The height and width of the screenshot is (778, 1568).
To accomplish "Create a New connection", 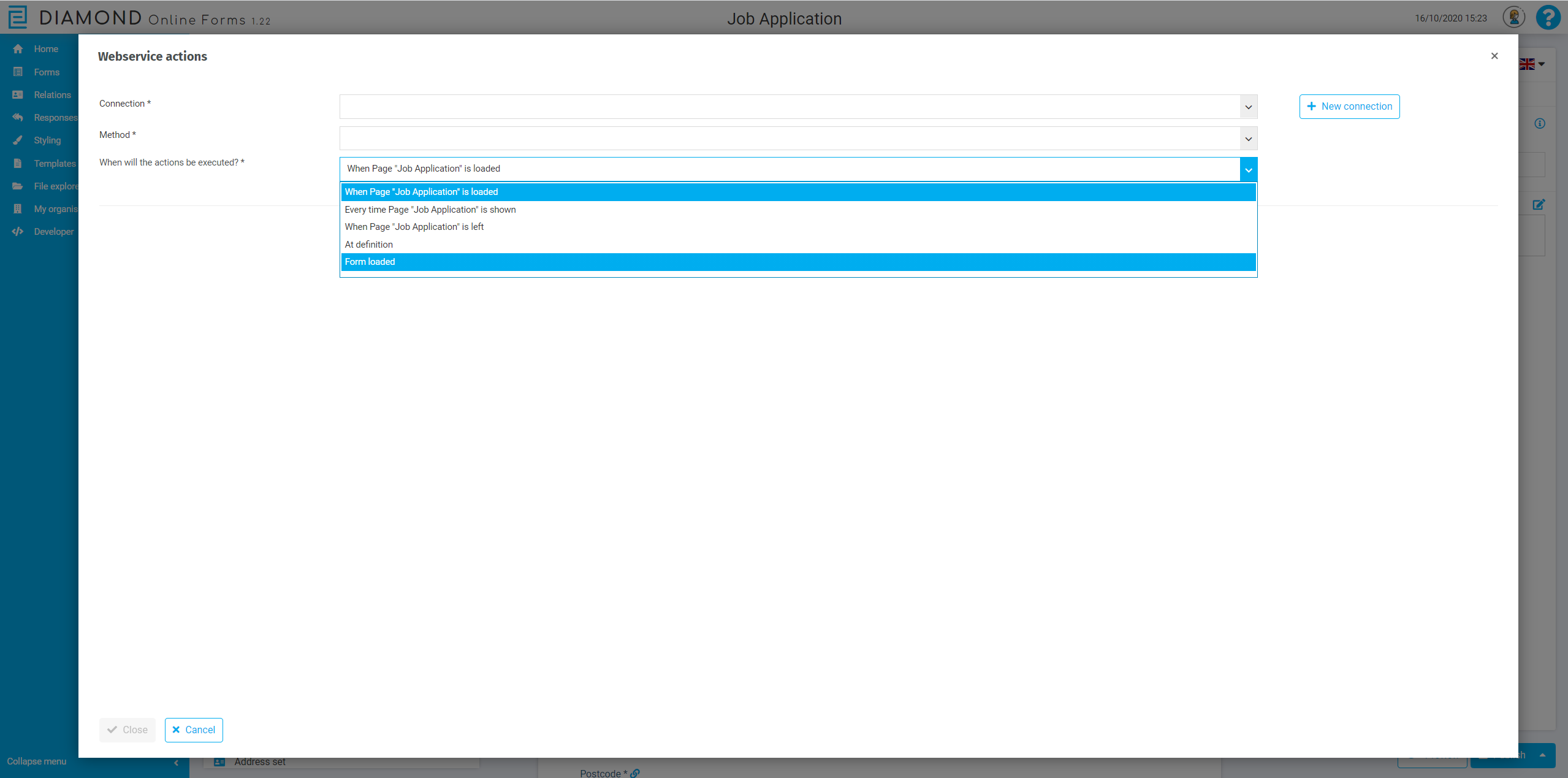I will click(1349, 106).
